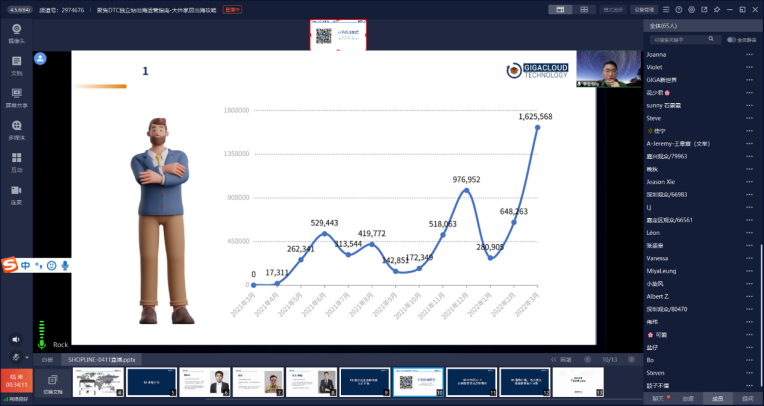Go to previous slide arrow

[x=588, y=360]
